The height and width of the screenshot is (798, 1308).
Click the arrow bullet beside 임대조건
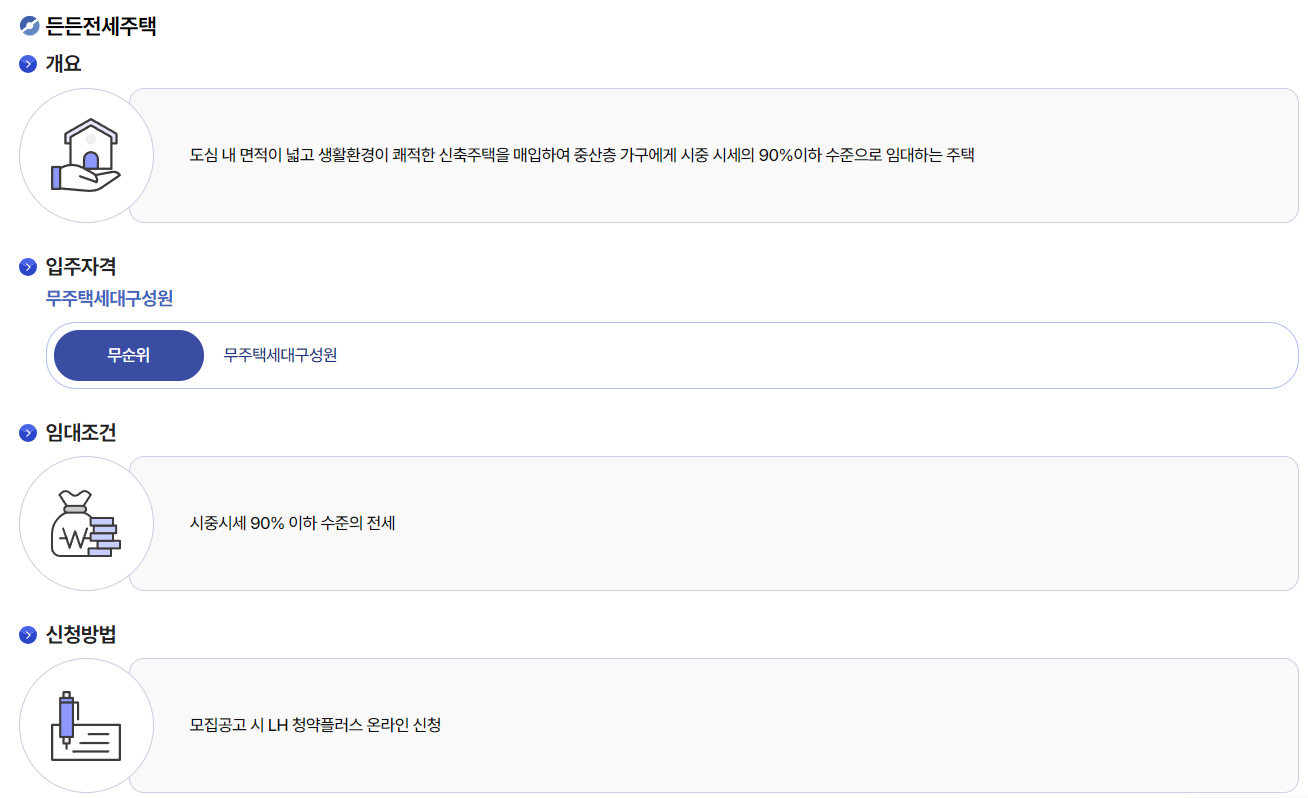click(28, 433)
